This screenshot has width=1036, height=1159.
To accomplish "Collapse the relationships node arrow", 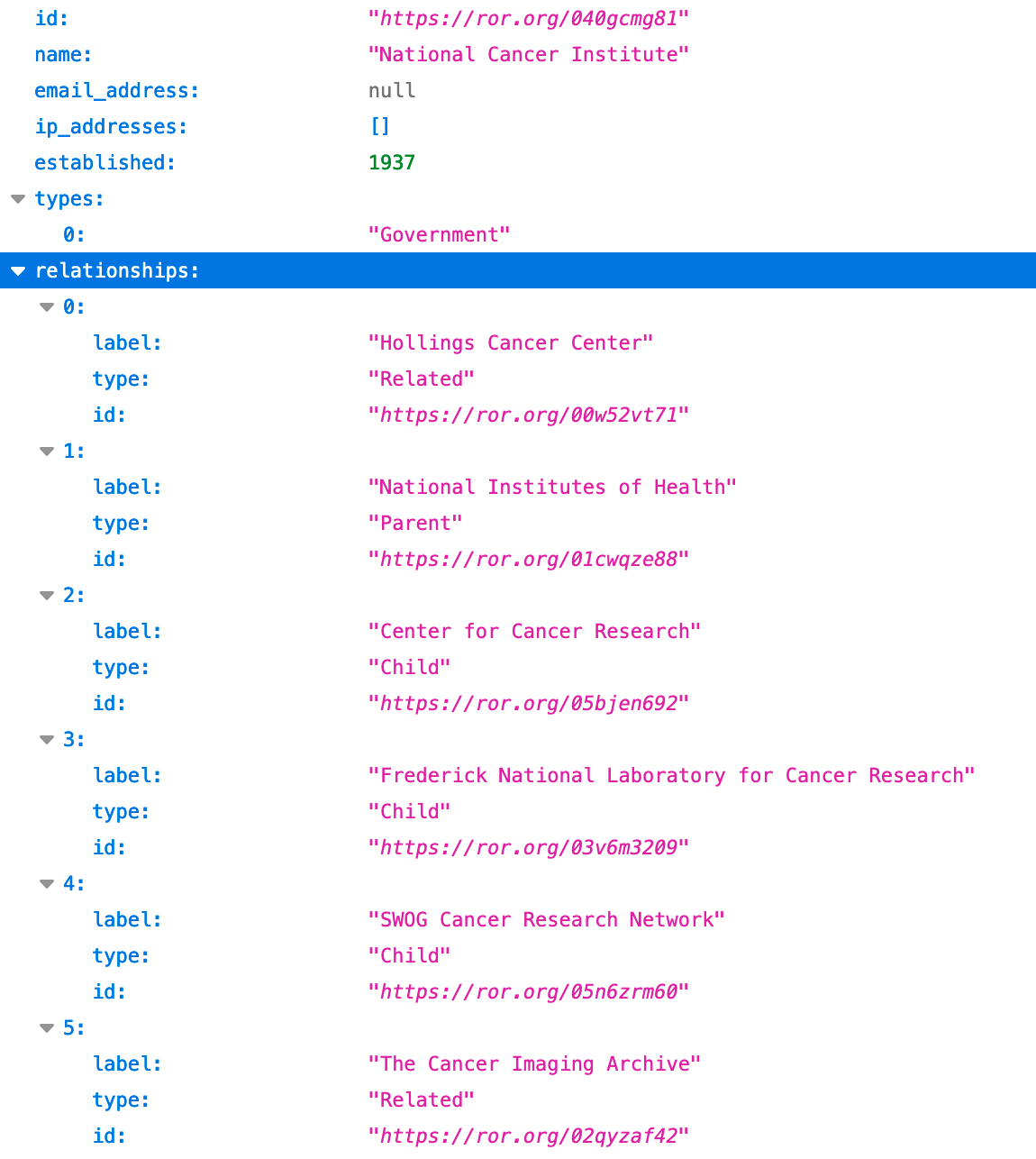I will click(18, 271).
